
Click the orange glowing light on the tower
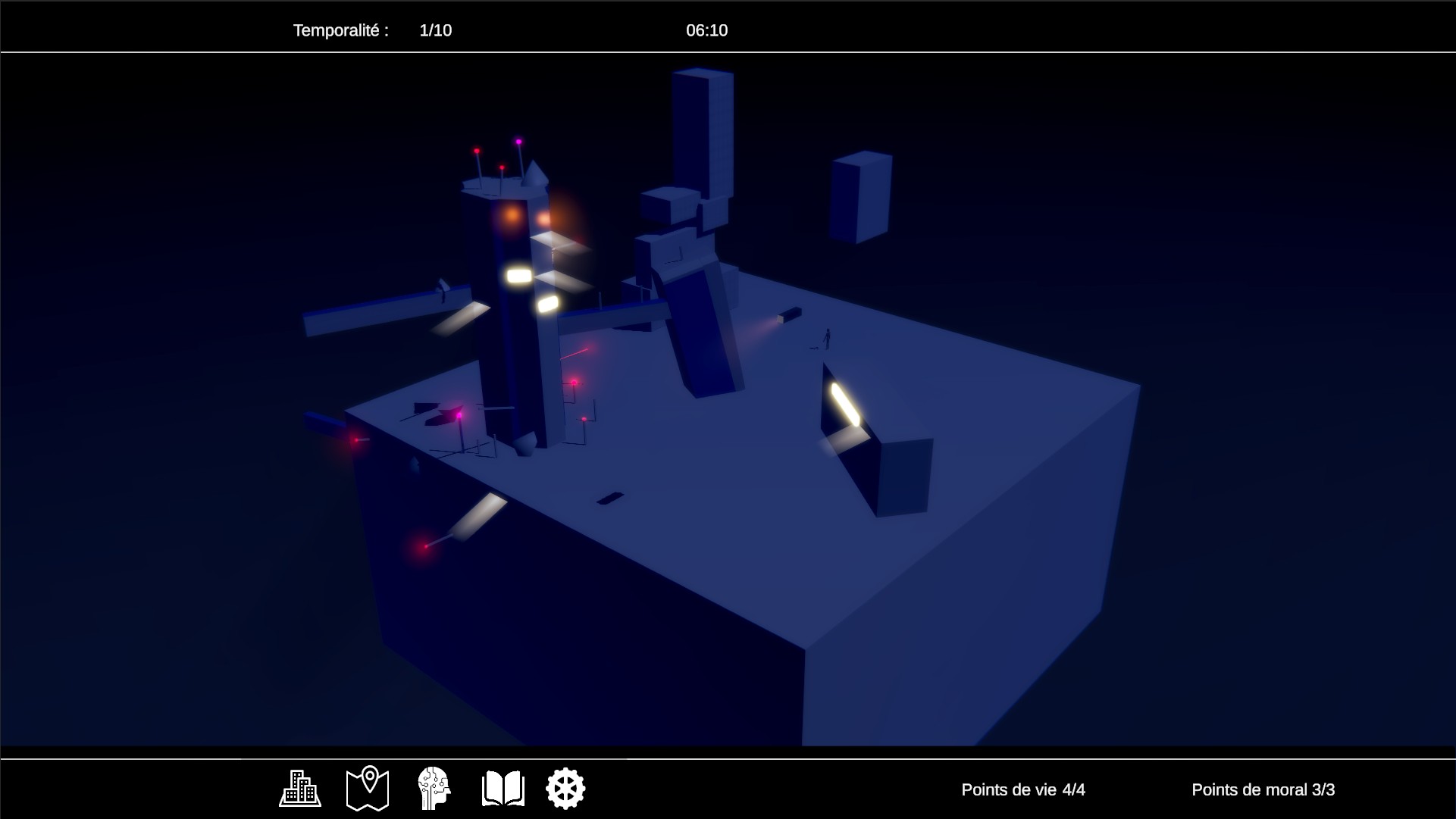tap(512, 216)
